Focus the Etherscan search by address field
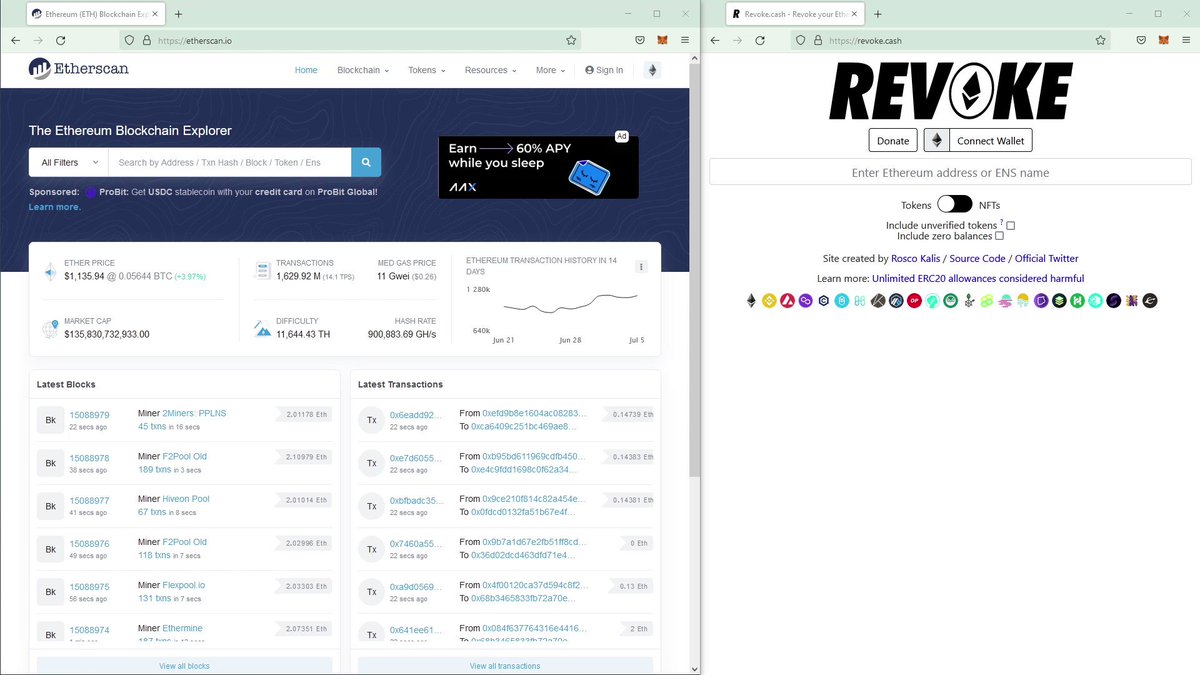The height and width of the screenshot is (675, 1200). click(x=229, y=162)
